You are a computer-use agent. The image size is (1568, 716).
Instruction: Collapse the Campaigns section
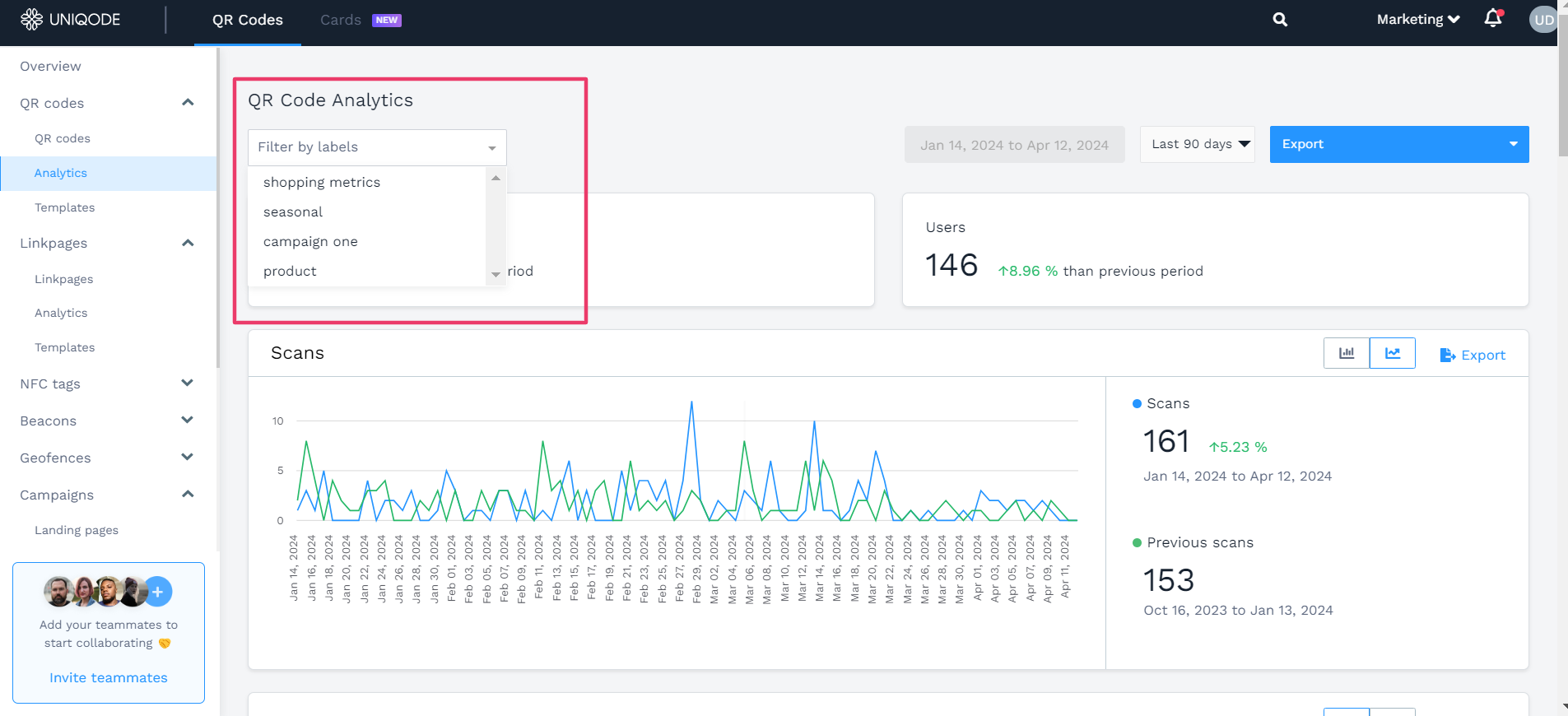tap(188, 494)
